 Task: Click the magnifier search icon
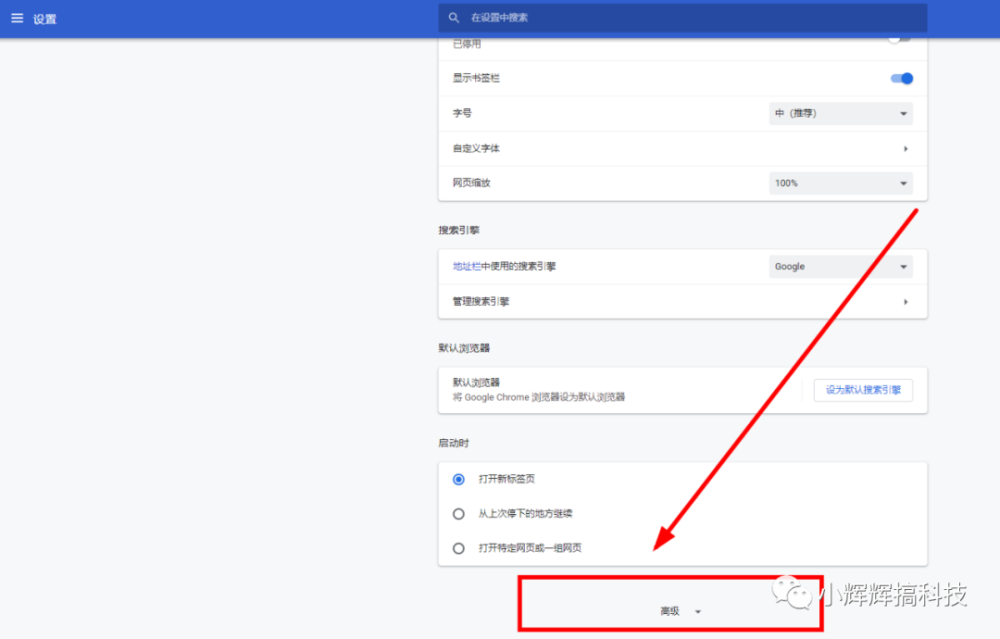(x=454, y=18)
